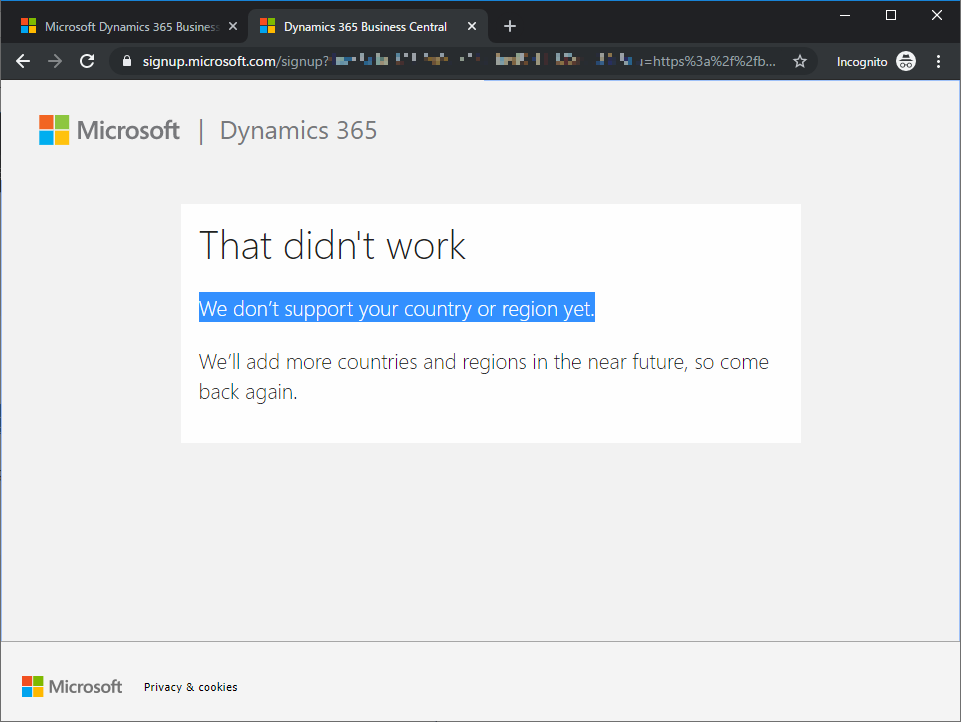Close the Microsoft Dynamics 365 Business tab
961x722 pixels.
(x=232, y=27)
